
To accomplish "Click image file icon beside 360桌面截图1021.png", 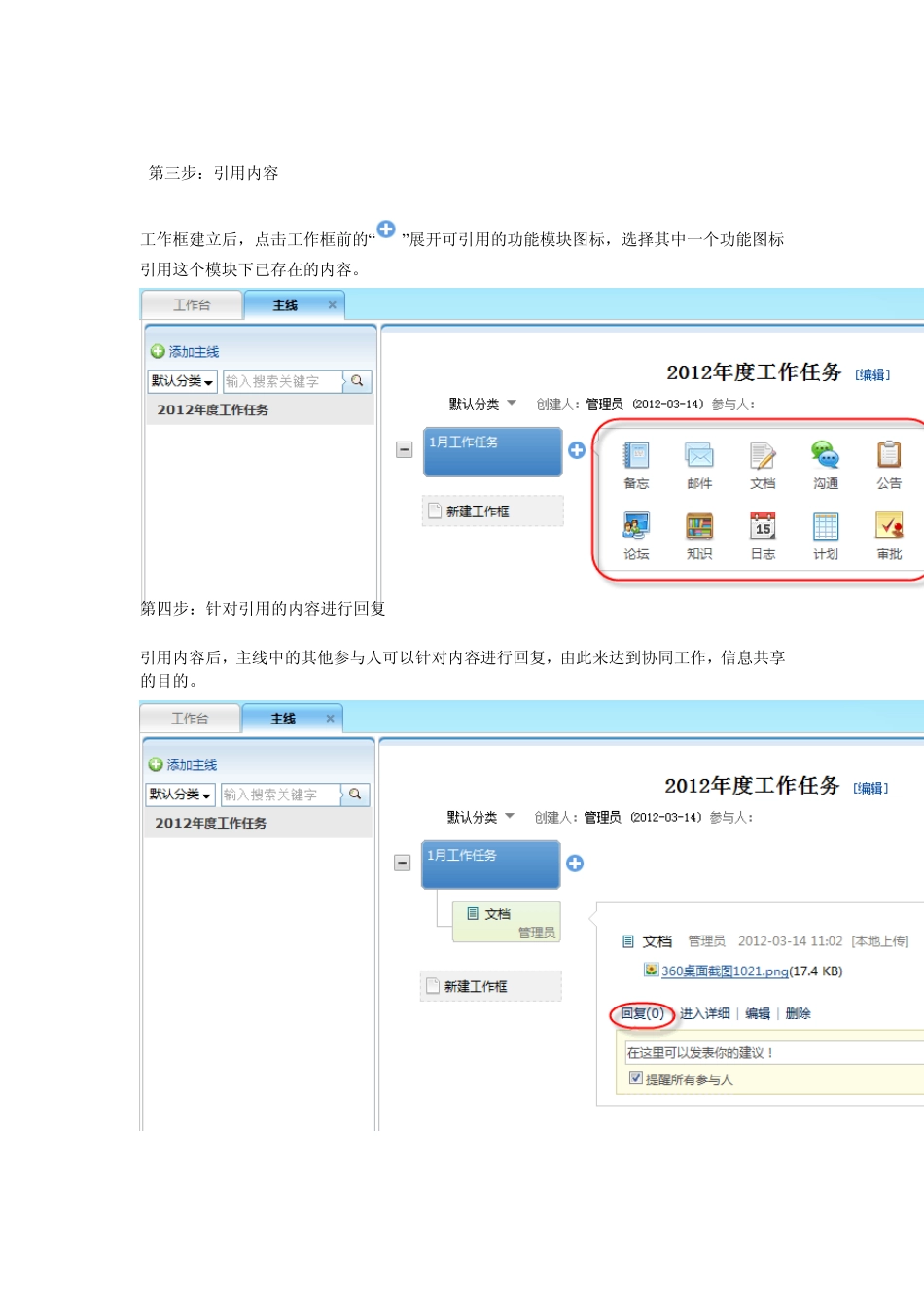I will tap(651, 970).
